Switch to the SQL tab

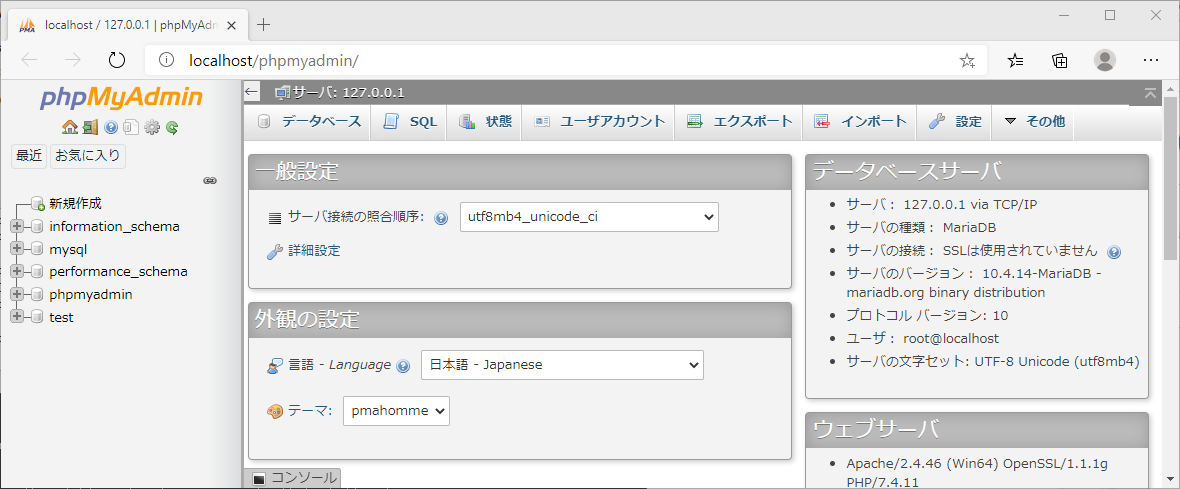pos(410,122)
